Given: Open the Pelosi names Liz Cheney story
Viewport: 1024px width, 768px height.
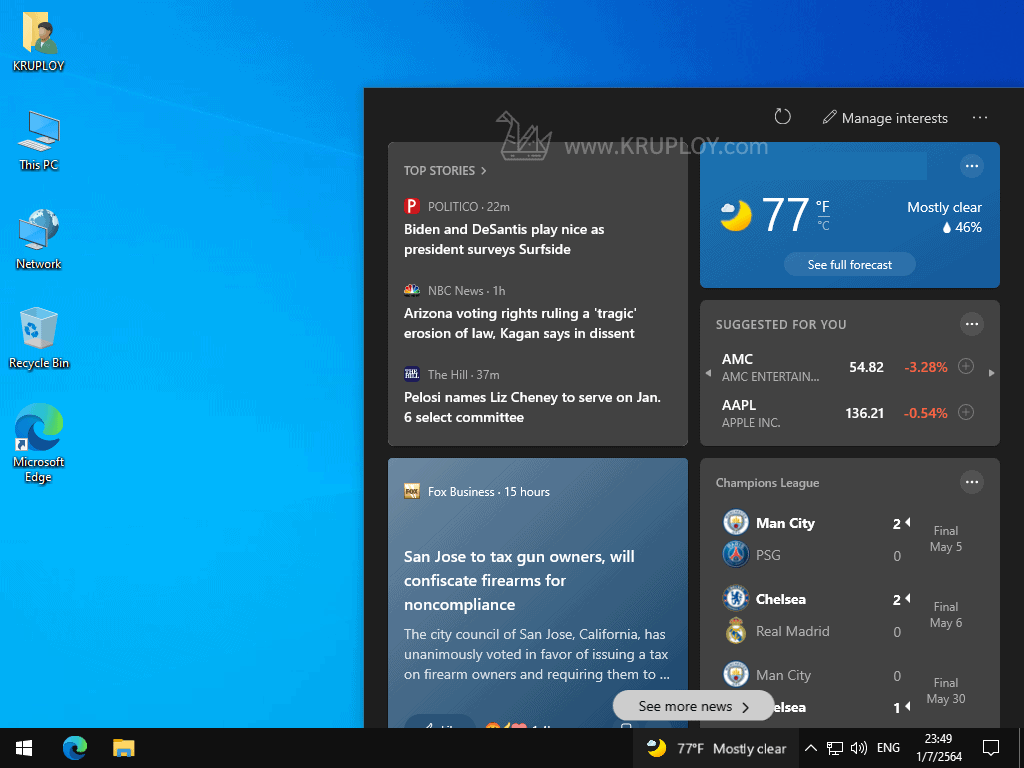Looking at the screenshot, I should [x=532, y=407].
